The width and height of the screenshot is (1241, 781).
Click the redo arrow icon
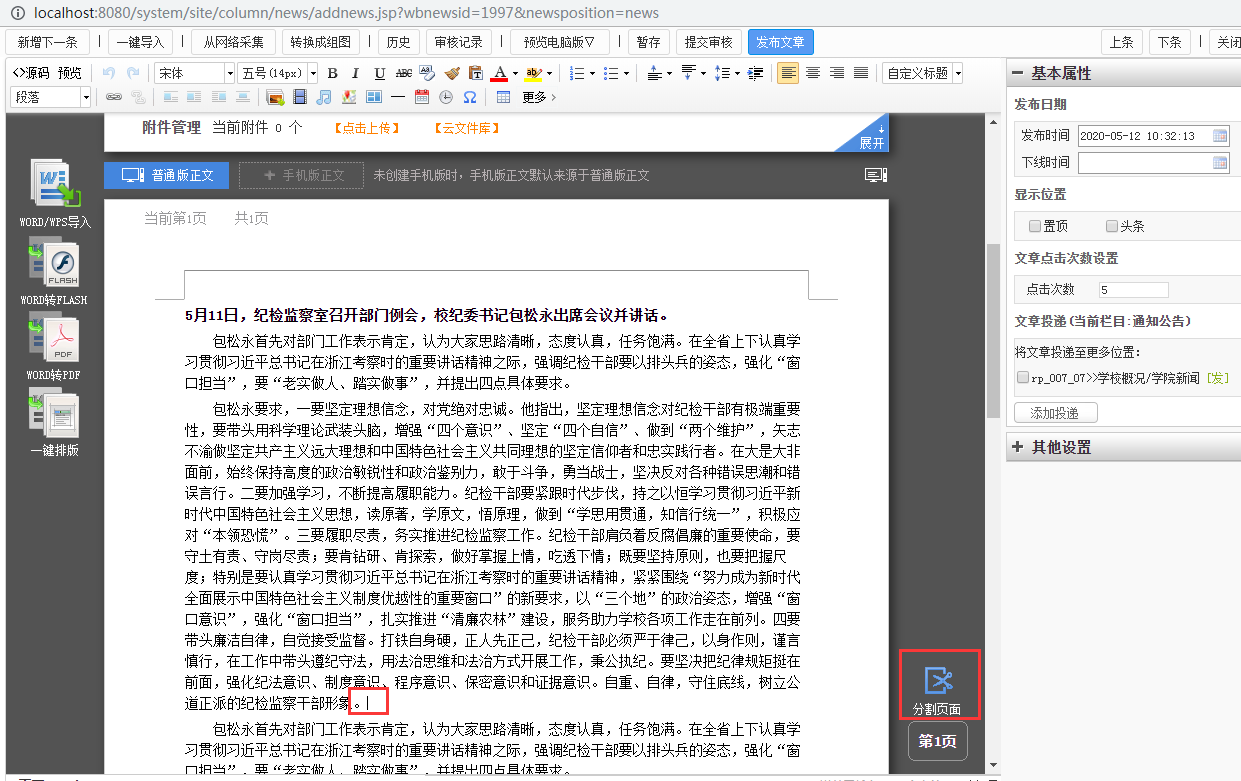(x=133, y=73)
